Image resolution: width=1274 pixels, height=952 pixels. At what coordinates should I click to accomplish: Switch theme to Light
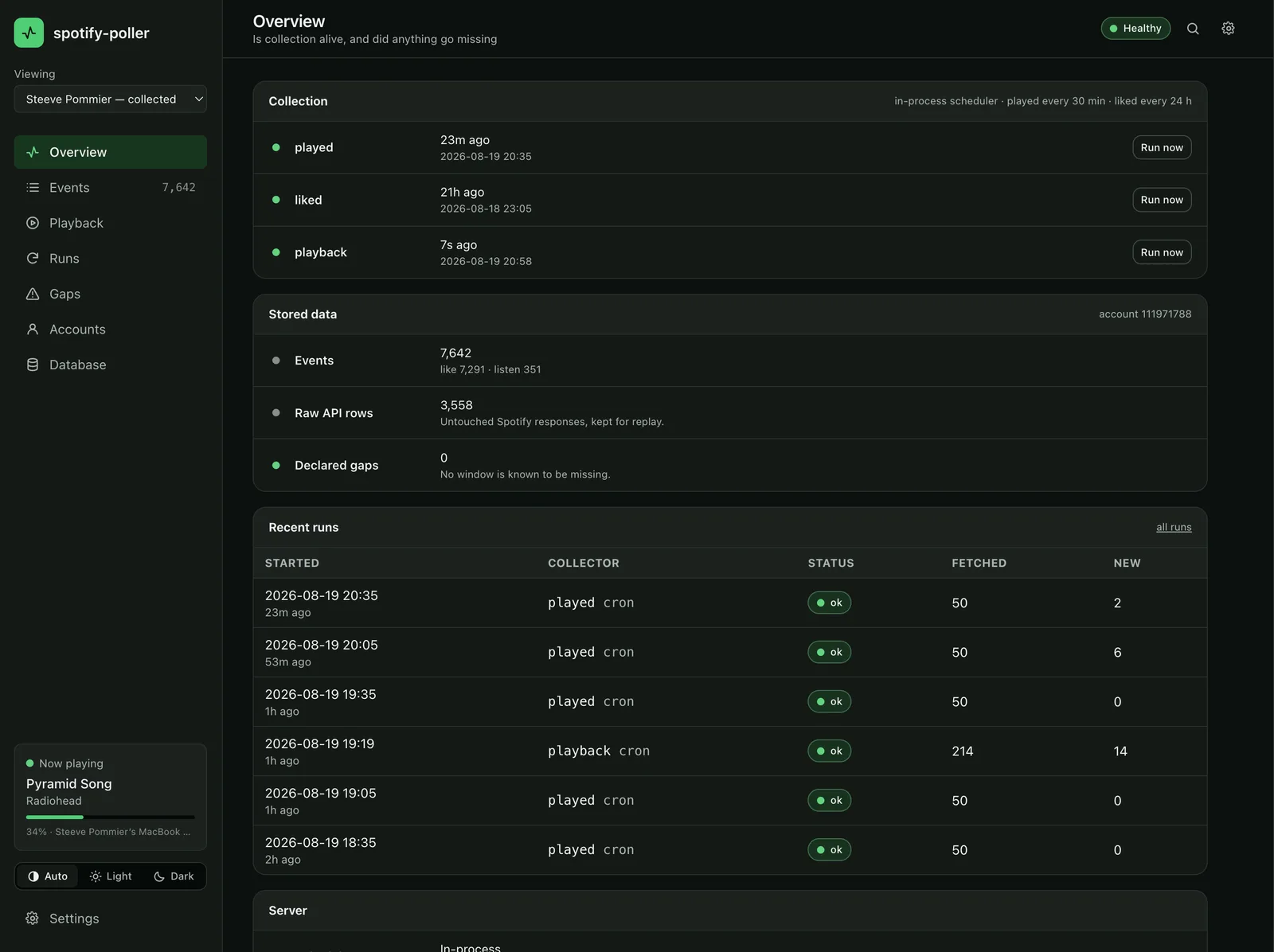[x=111, y=876]
